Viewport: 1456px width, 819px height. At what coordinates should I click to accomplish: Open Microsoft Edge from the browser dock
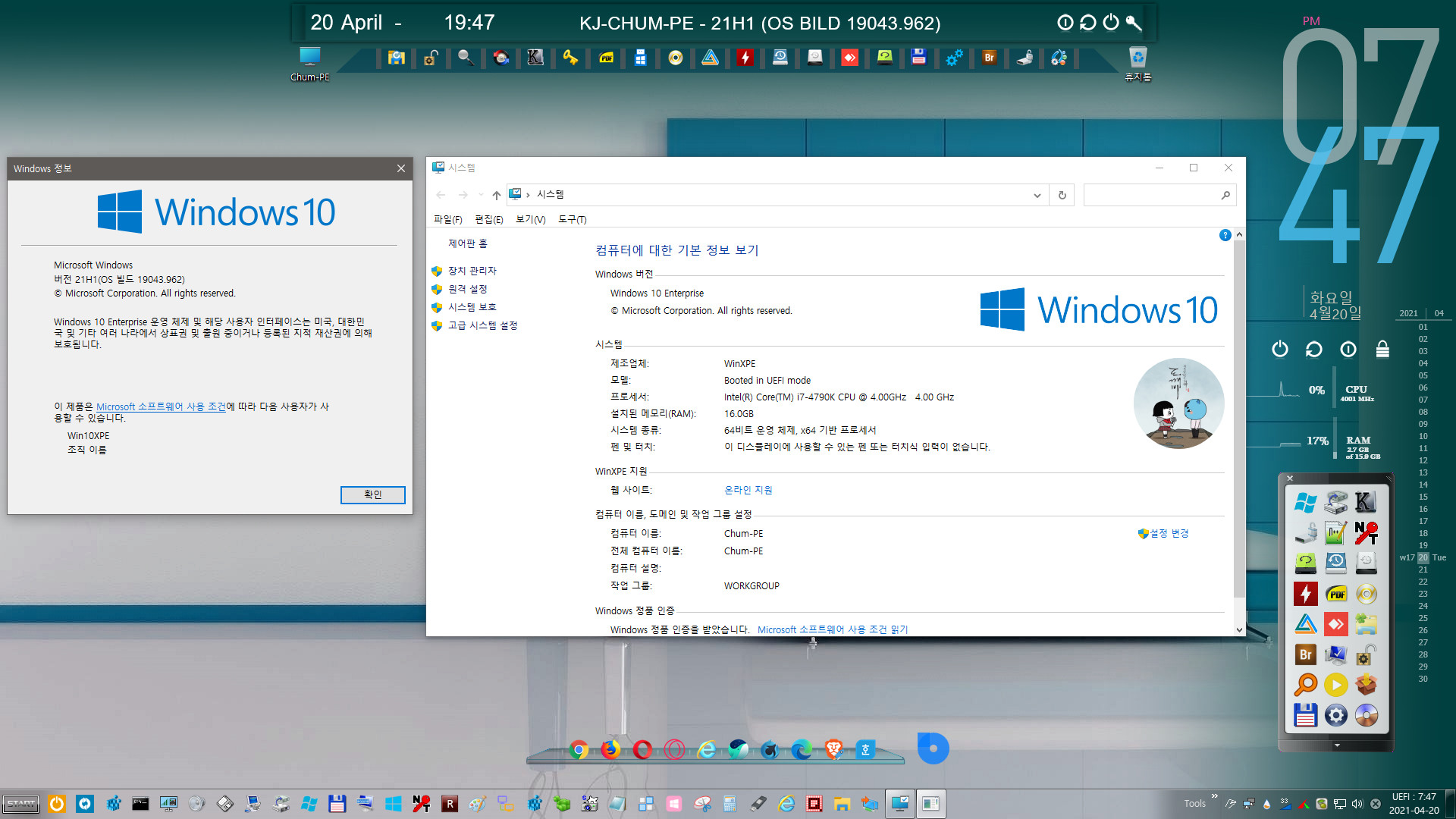(802, 750)
